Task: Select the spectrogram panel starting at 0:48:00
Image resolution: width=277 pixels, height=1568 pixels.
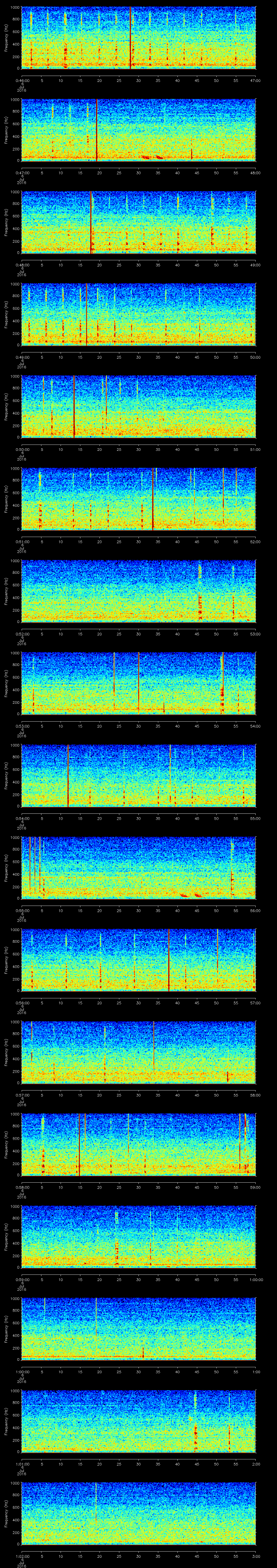Action: 138,222
